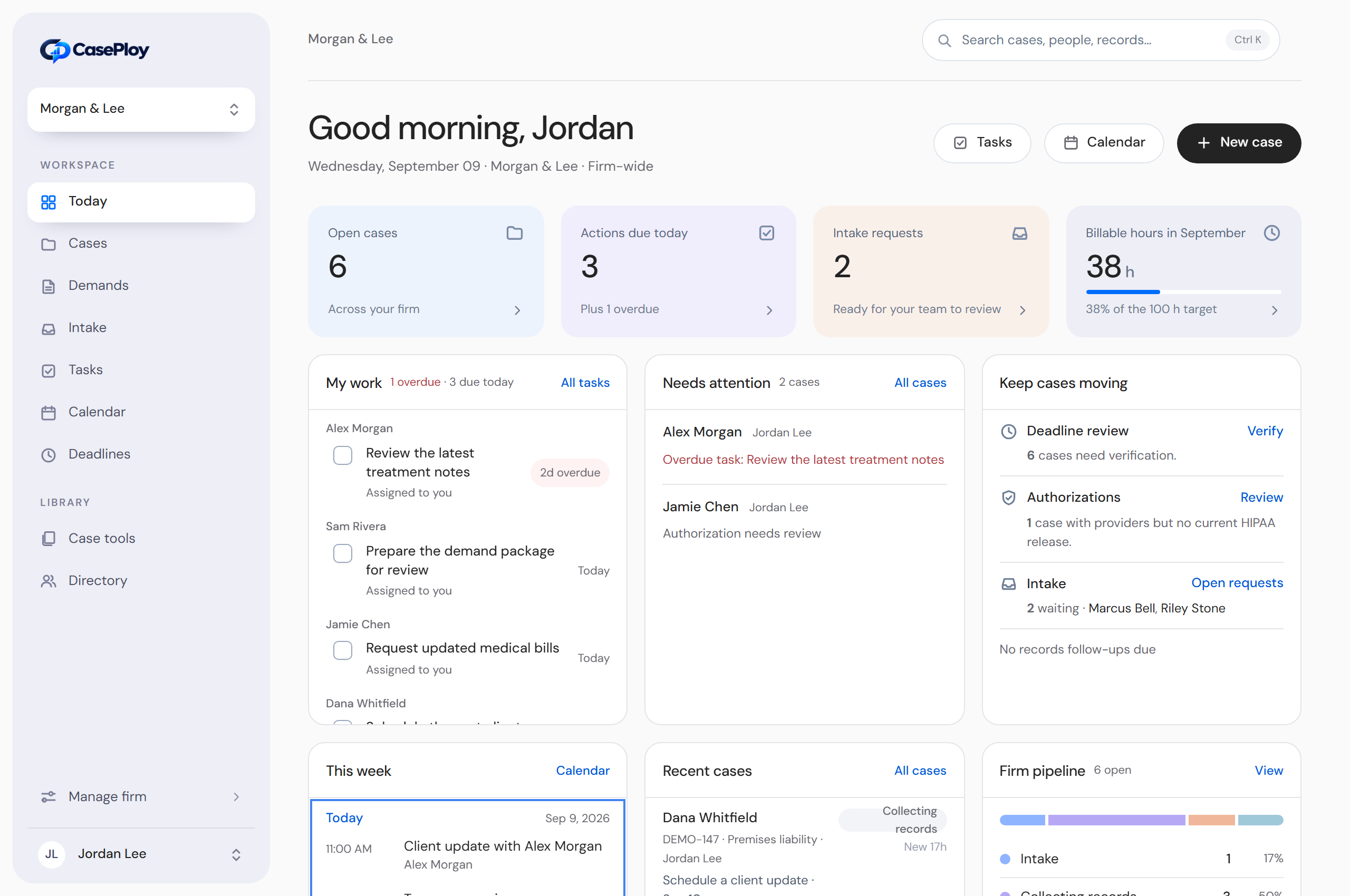Check off Review the latest treatment notes
This screenshot has height=896, width=1350.
[x=342, y=455]
